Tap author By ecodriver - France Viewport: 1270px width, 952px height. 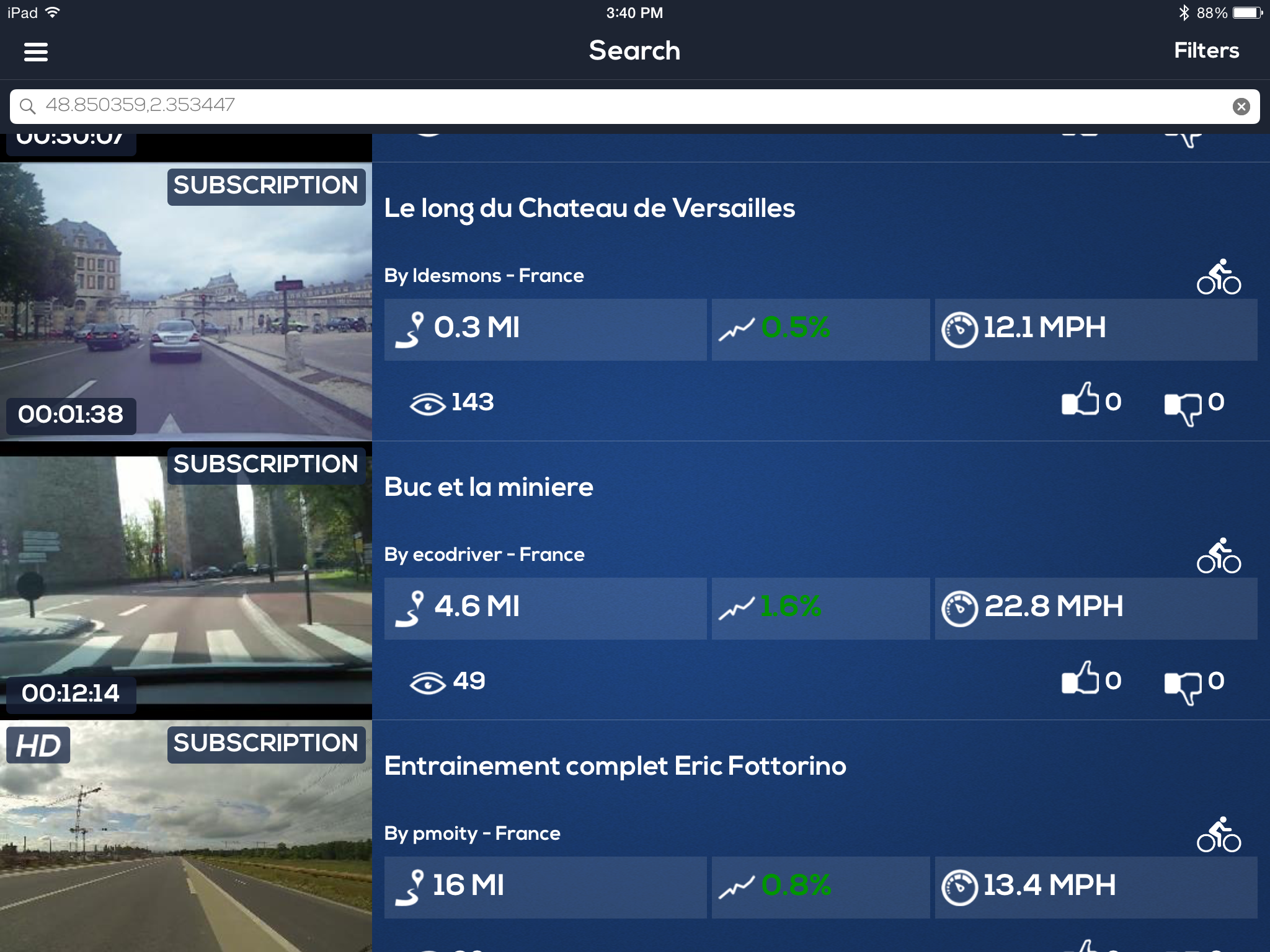coord(484,555)
